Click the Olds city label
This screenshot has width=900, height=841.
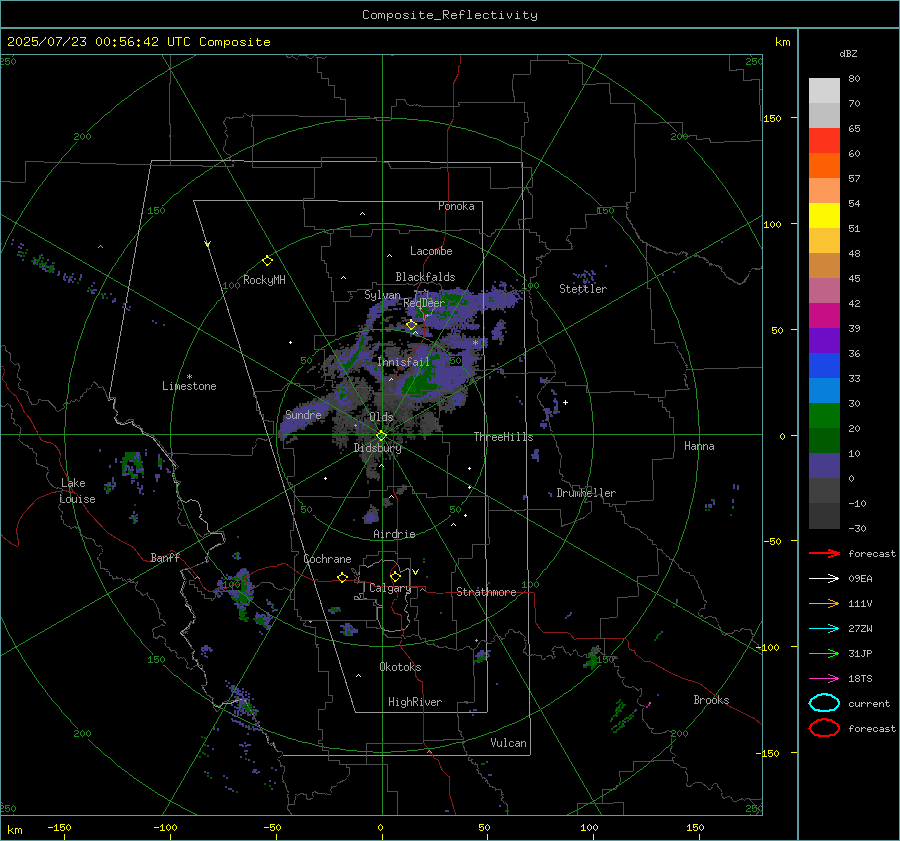381,417
